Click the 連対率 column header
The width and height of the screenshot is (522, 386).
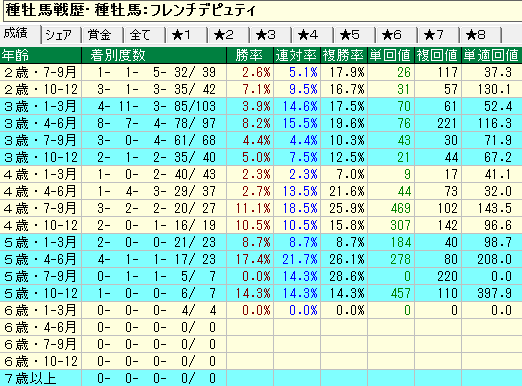pyautogui.click(x=297, y=55)
